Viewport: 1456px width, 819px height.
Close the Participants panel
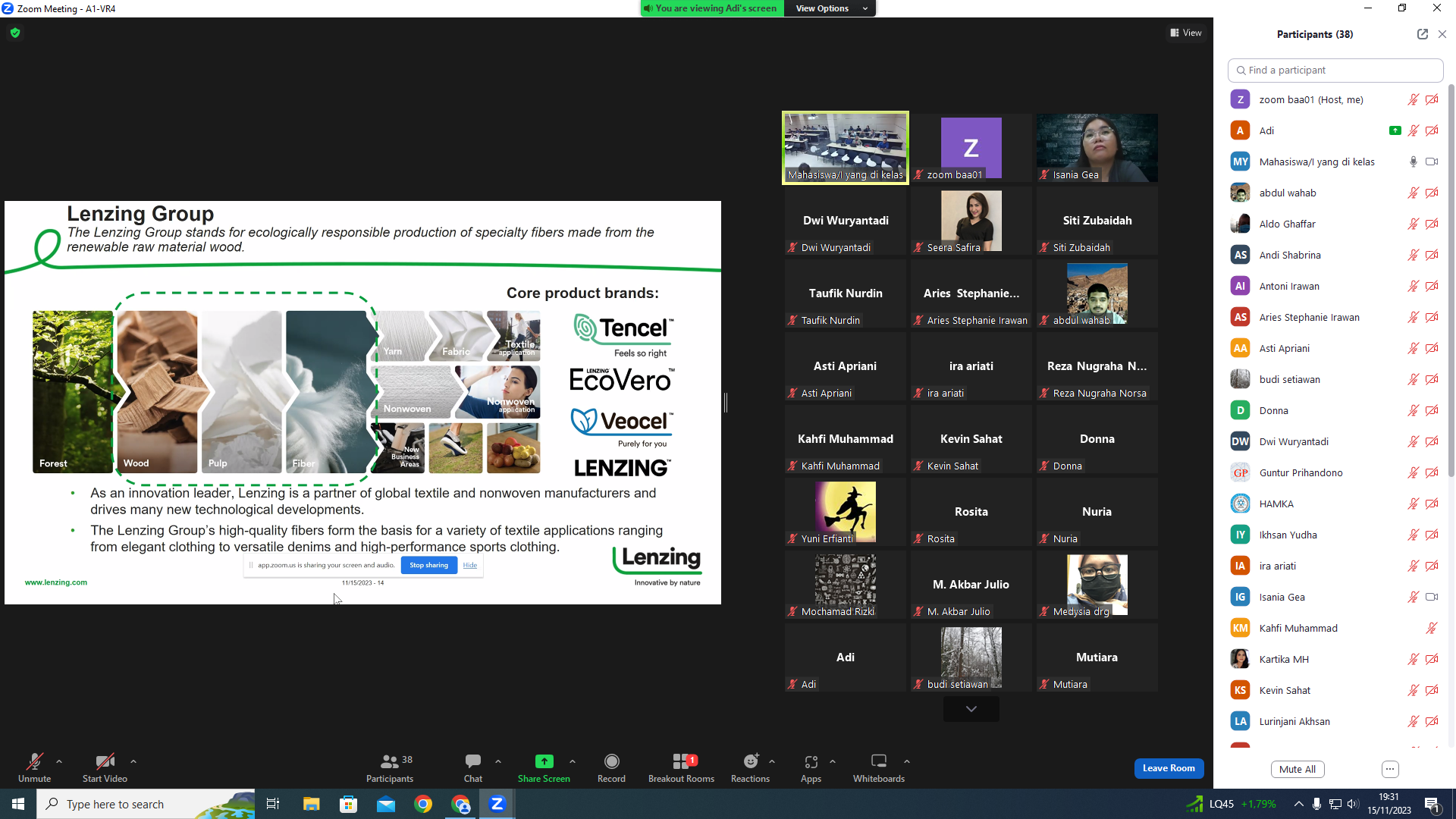tap(1442, 34)
